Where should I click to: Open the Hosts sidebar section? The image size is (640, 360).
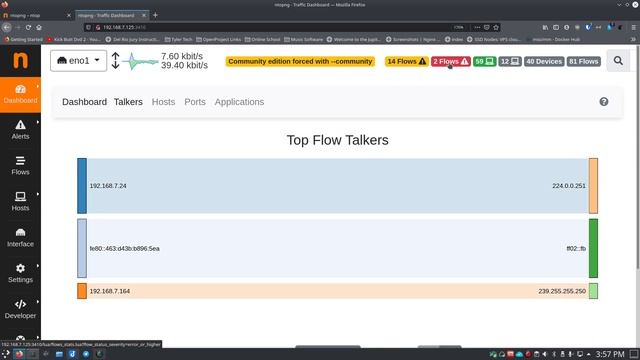point(20,202)
